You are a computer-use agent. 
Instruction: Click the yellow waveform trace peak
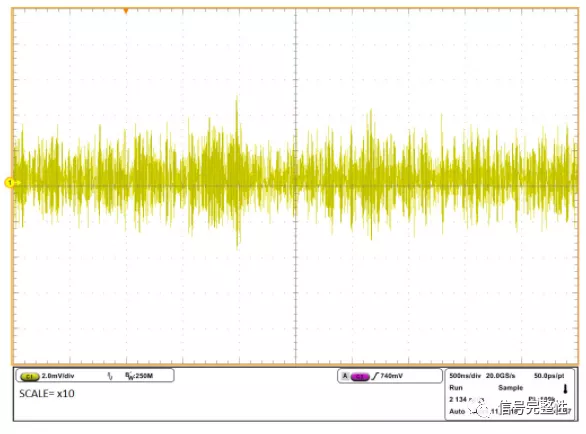tap(237, 99)
